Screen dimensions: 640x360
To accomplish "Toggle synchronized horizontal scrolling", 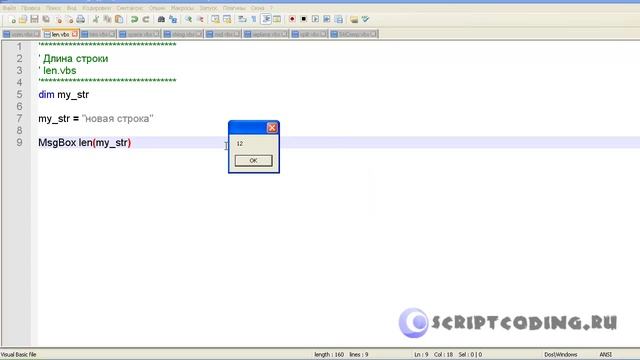I will point(227,19).
